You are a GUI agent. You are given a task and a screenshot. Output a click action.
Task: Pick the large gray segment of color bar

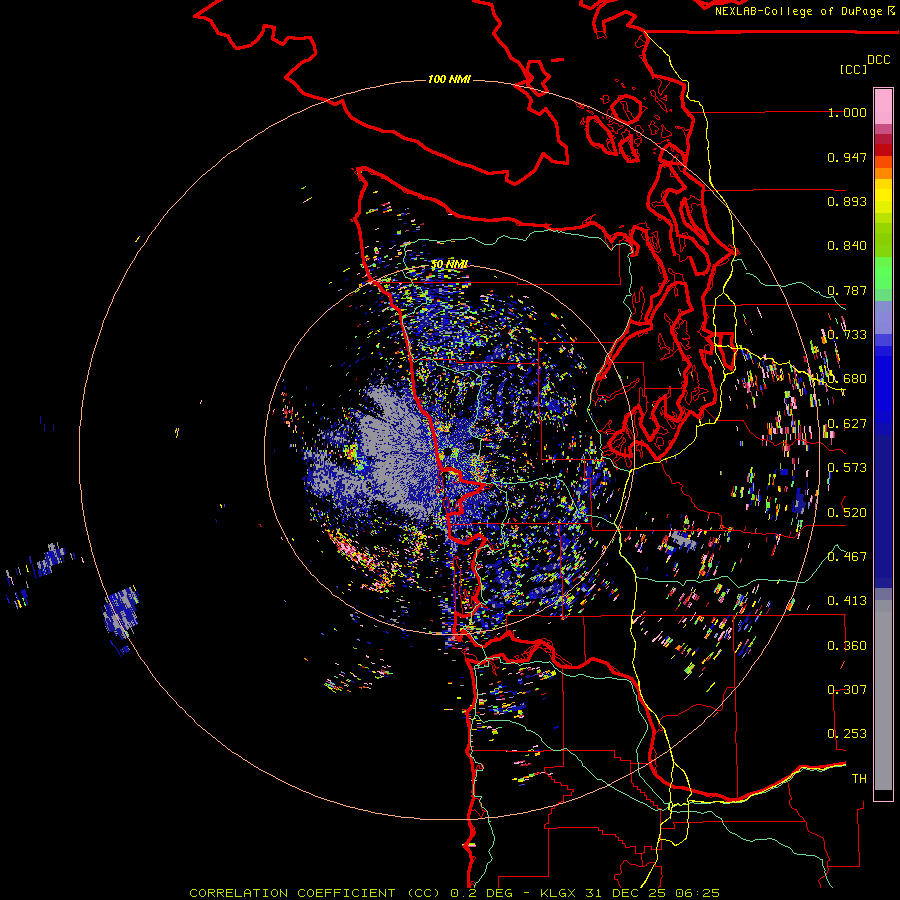(883, 695)
